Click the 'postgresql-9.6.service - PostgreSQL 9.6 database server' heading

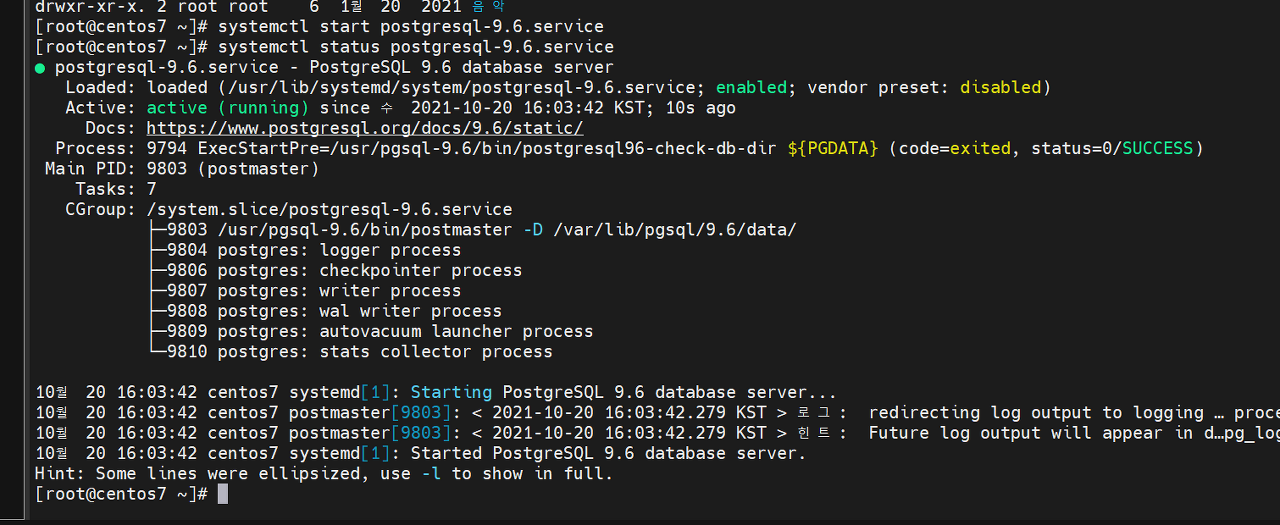tap(334, 68)
